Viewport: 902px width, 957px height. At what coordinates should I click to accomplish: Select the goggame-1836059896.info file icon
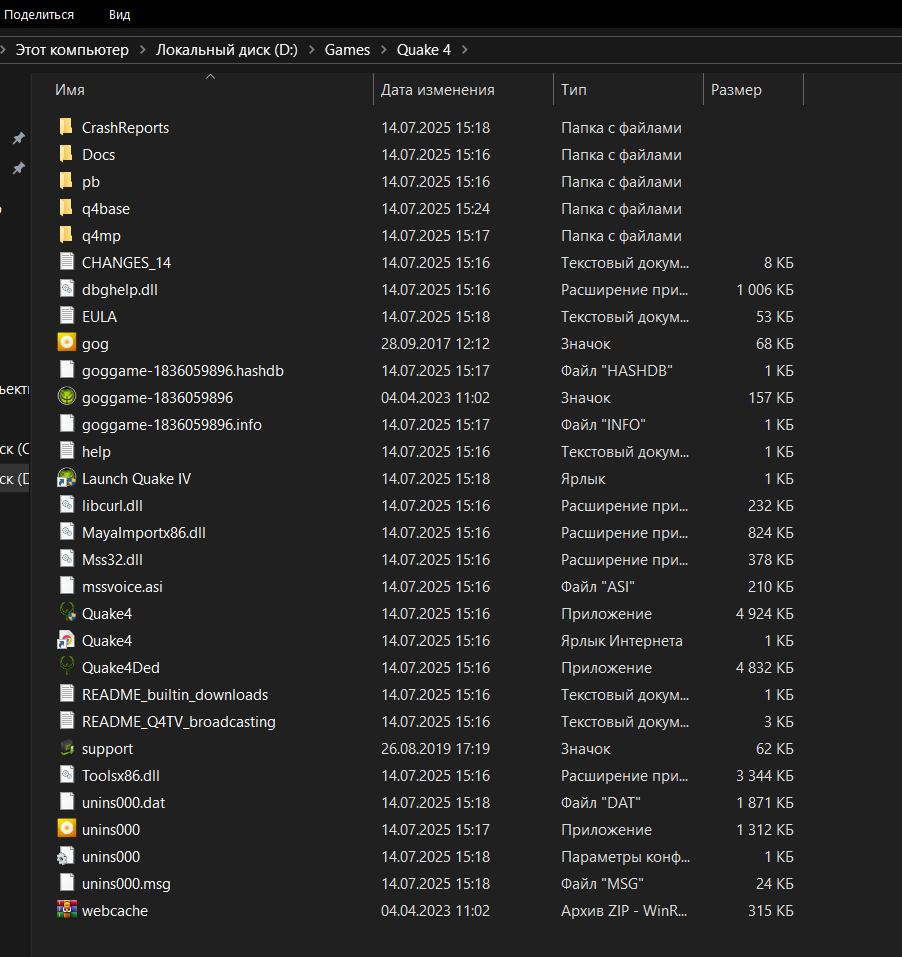pos(67,424)
